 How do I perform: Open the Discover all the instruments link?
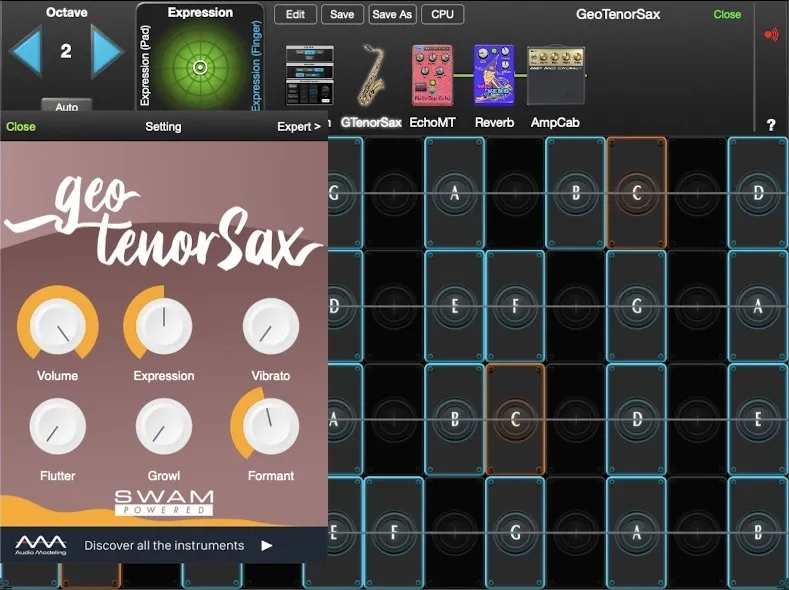click(x=164, y=545)
